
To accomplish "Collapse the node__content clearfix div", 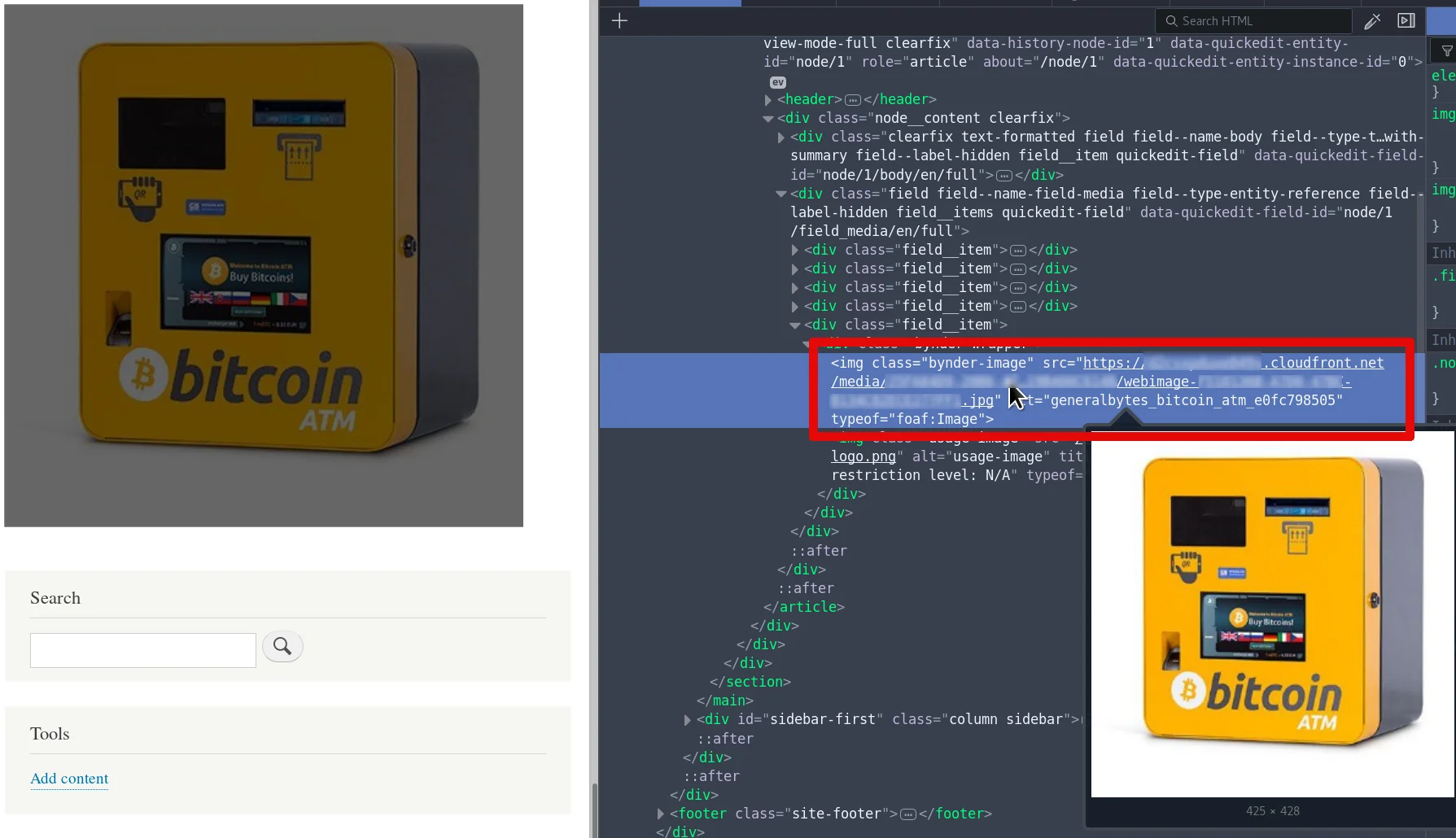I will (767, 119).
